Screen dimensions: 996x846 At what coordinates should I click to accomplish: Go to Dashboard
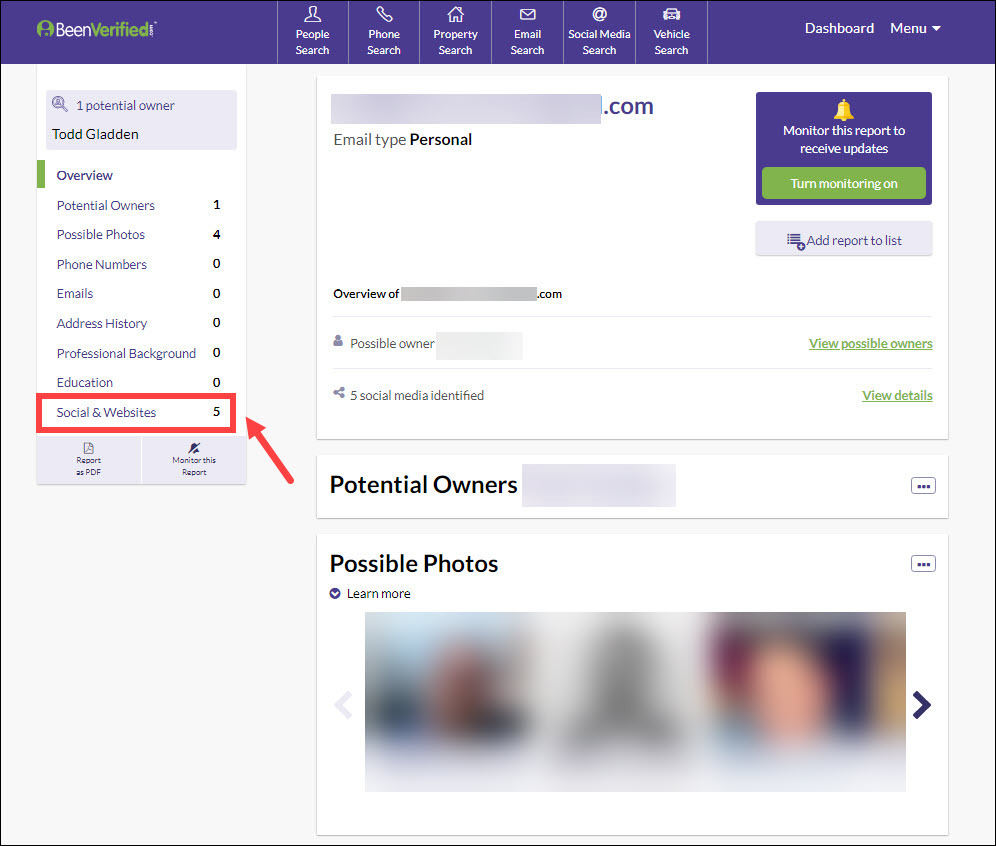839,29
